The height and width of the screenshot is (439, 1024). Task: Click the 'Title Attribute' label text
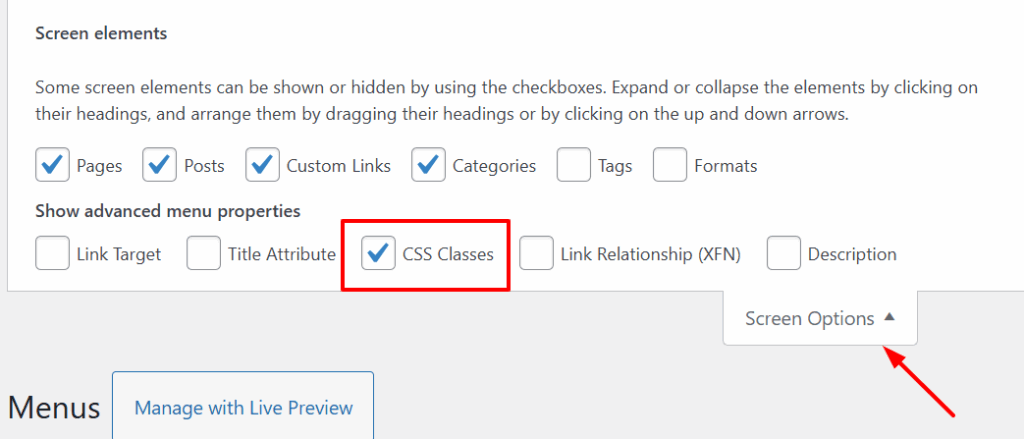click(281, 254)
